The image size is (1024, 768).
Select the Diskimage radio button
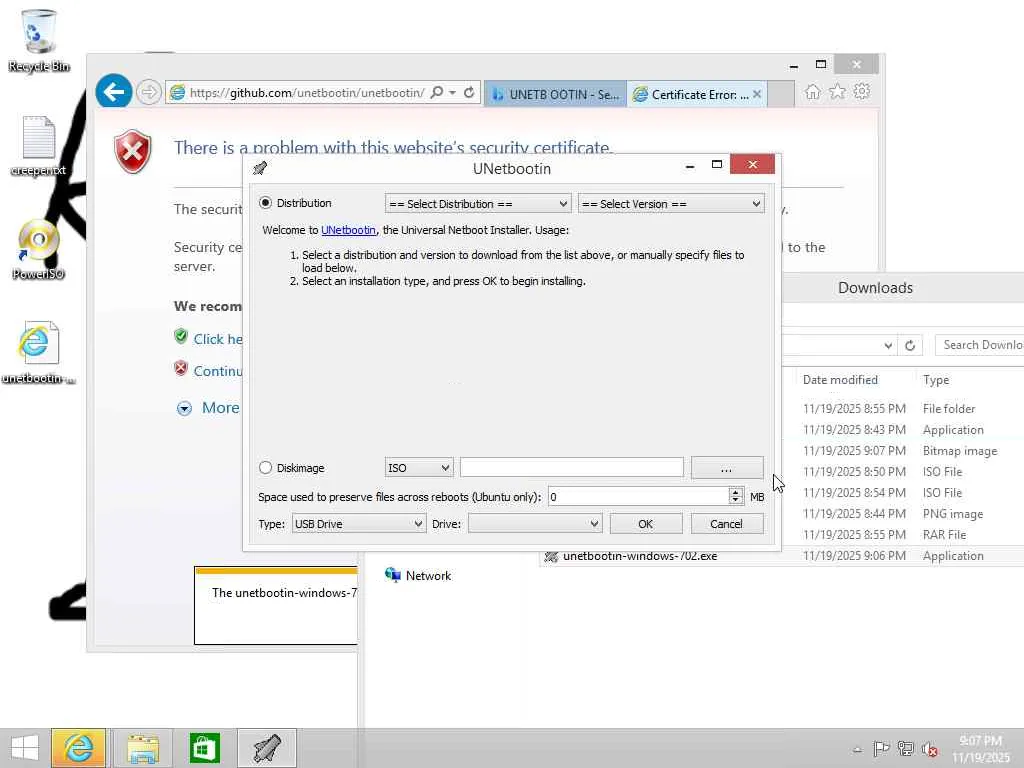click(x=265, y=468)
